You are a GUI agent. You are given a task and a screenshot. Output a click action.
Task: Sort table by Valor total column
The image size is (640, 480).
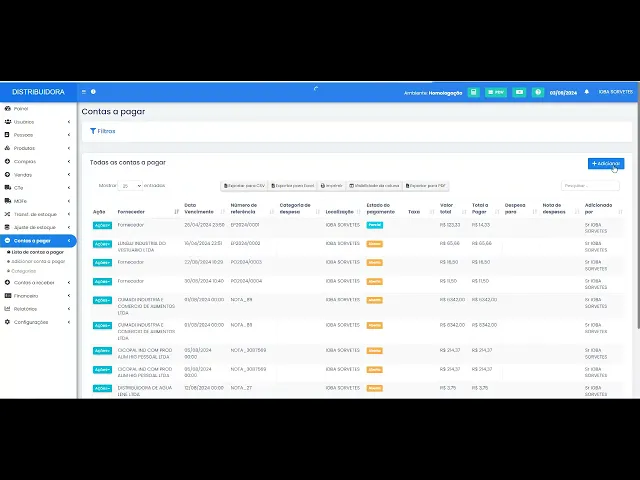tap(453, 209)
